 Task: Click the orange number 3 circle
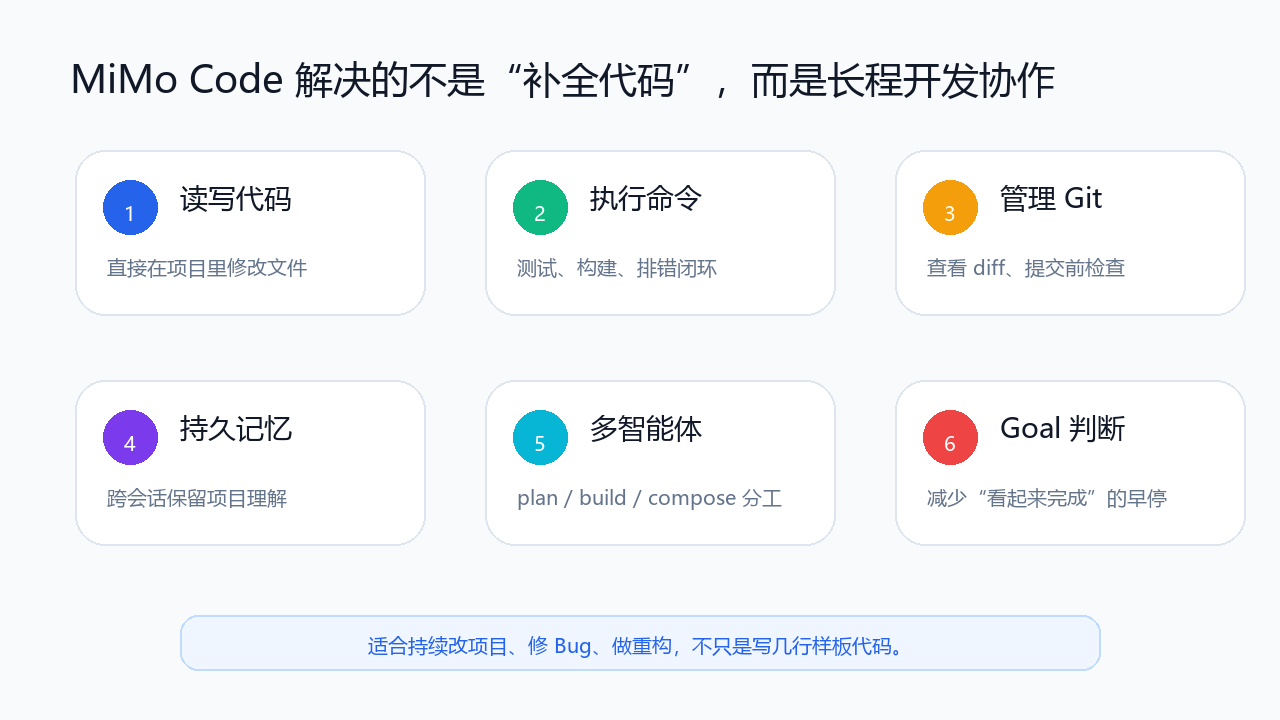point(950,208)
